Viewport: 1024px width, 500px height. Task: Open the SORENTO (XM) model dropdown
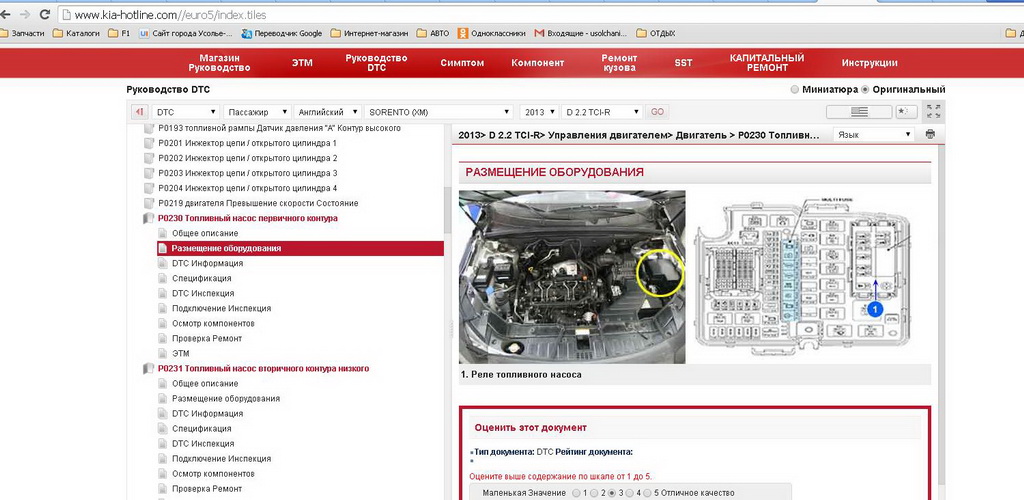[439, 112]
